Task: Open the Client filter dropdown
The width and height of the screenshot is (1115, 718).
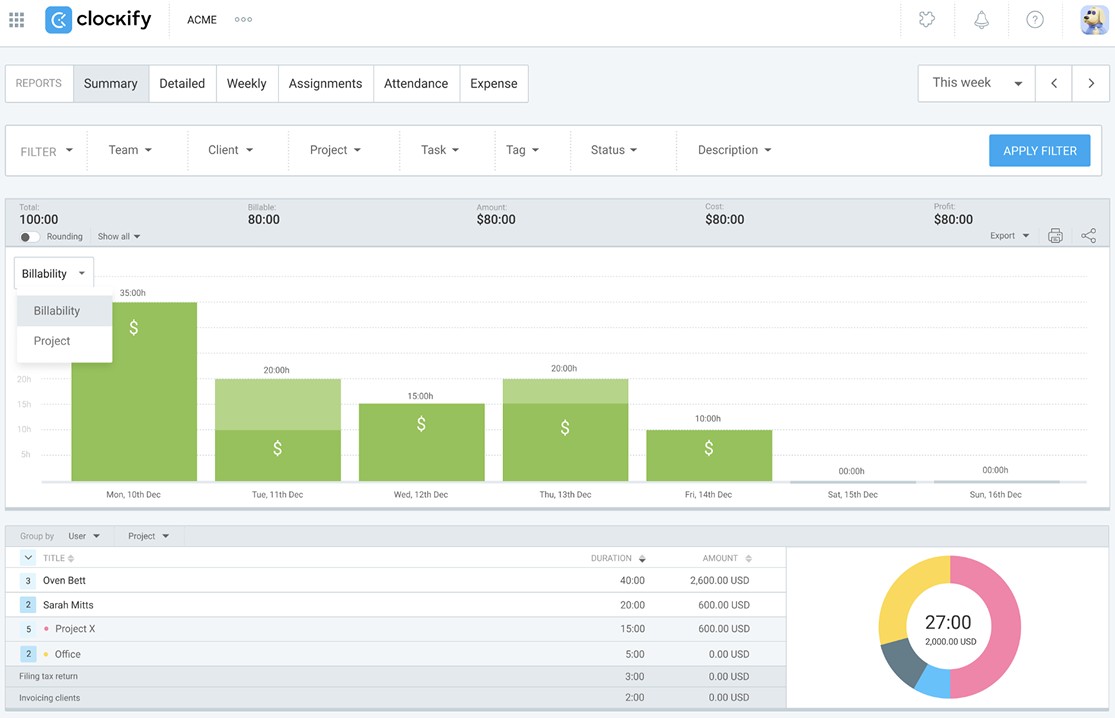Action: tap(230, 150)
